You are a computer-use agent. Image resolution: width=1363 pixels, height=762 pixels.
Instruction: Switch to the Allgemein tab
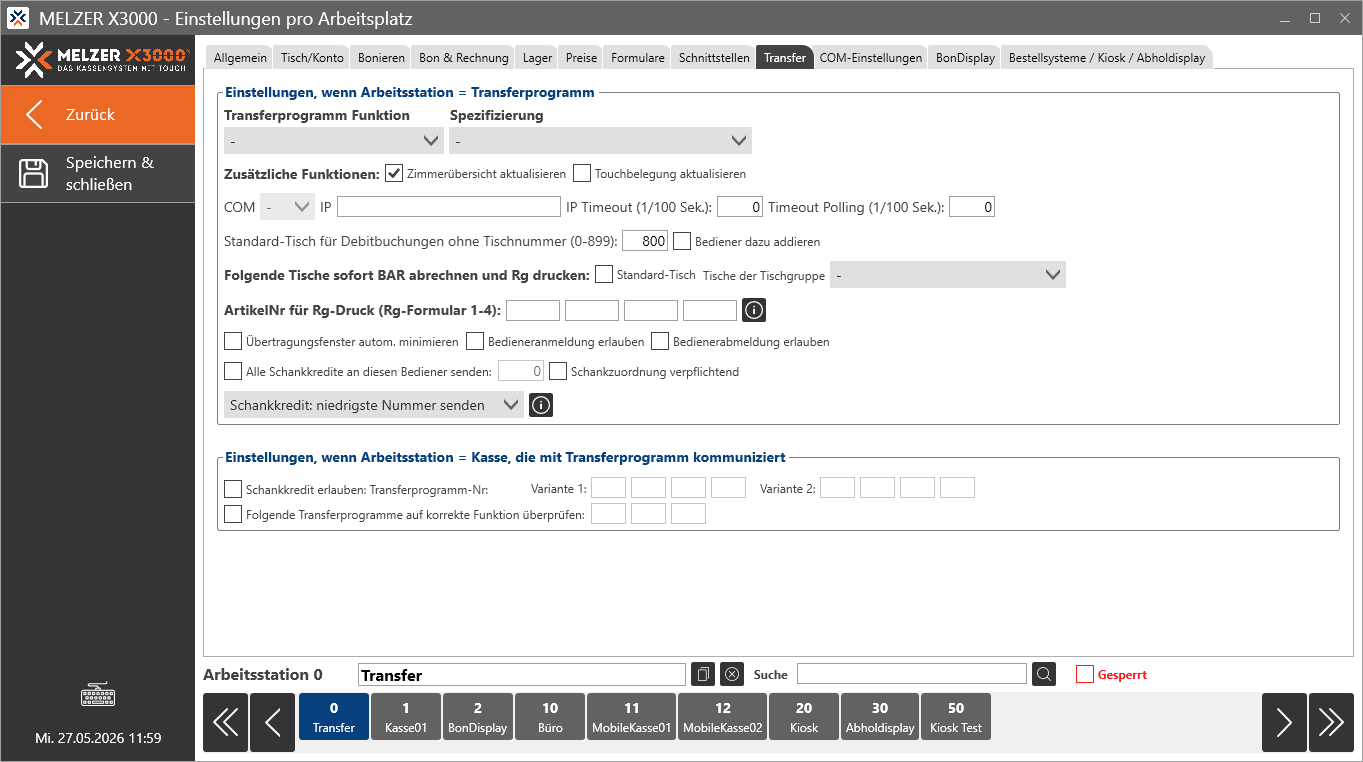[240, 58]
